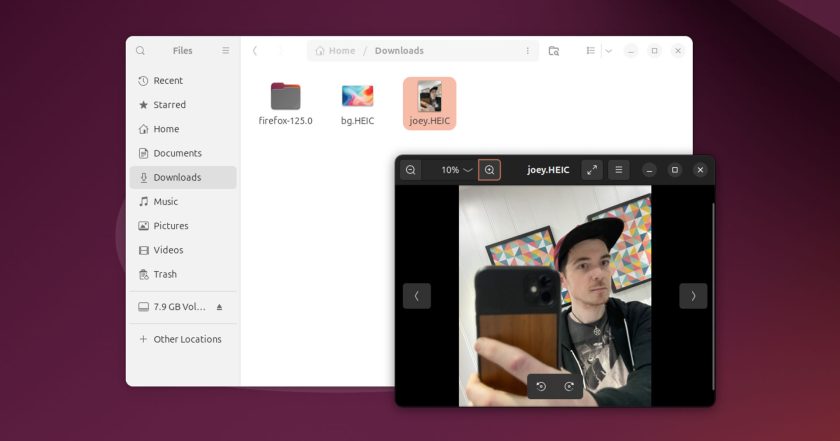840x441 pixels.
Task: Open the 10% zoom level dropdown
Action: [x=456, y=170]
